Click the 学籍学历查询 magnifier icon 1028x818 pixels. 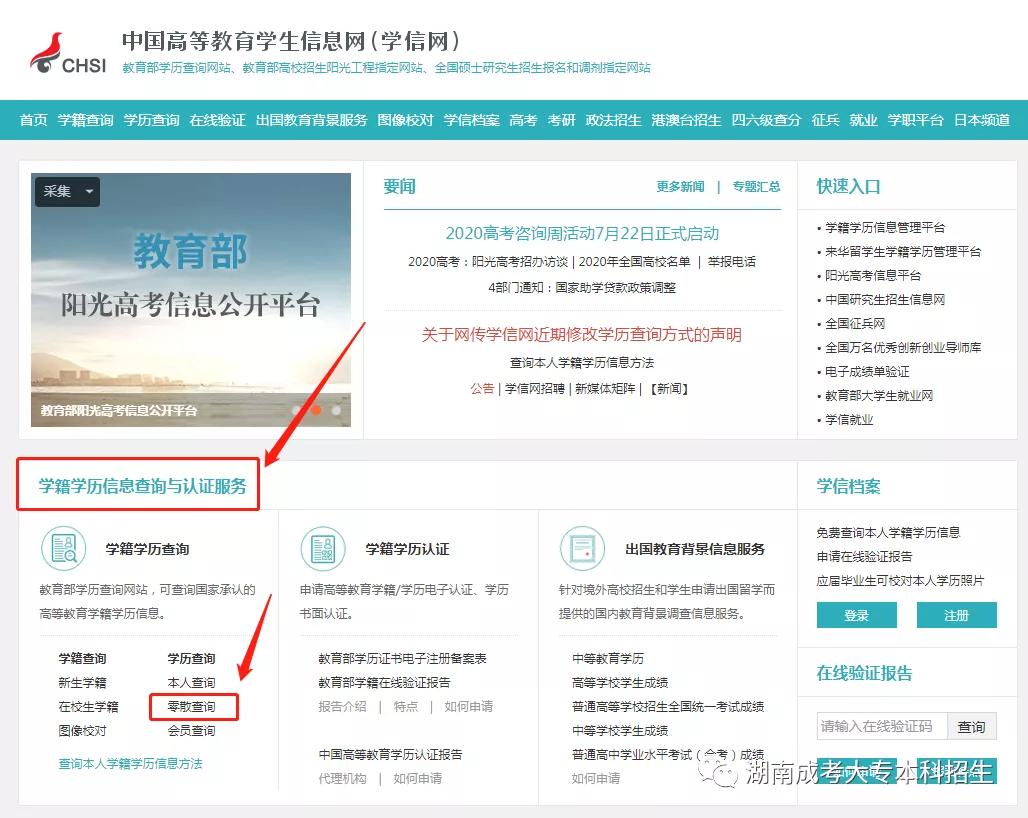tap(63, 548)
